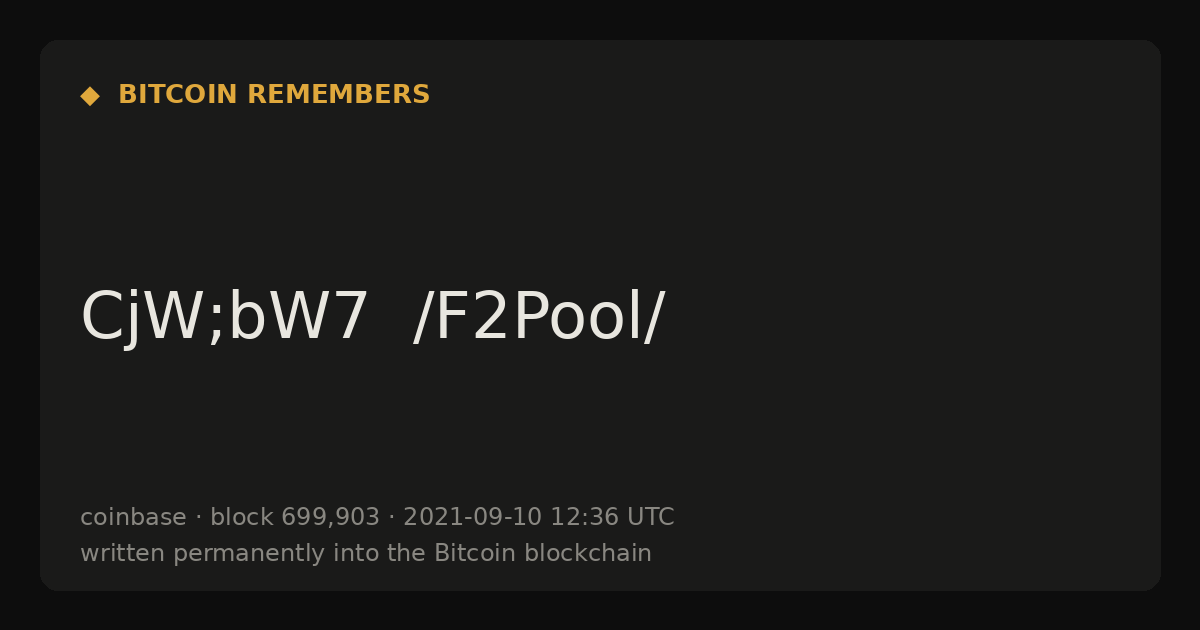Image resolution: width=1200 pixels, height=630 pixels.
Task: Click the 12:36 time value
Action: pos(584,517)
